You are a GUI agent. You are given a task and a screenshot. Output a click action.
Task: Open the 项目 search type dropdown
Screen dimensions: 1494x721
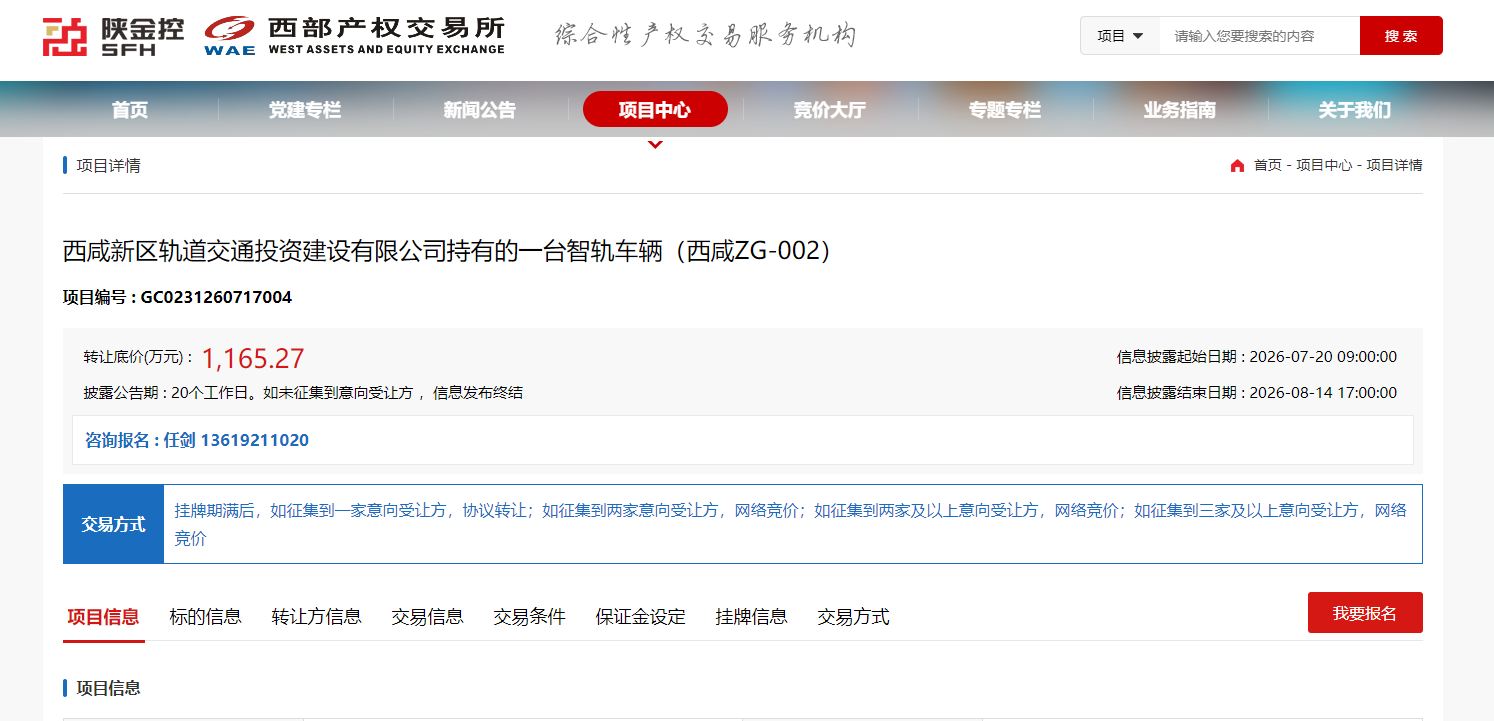[1120, 36]
